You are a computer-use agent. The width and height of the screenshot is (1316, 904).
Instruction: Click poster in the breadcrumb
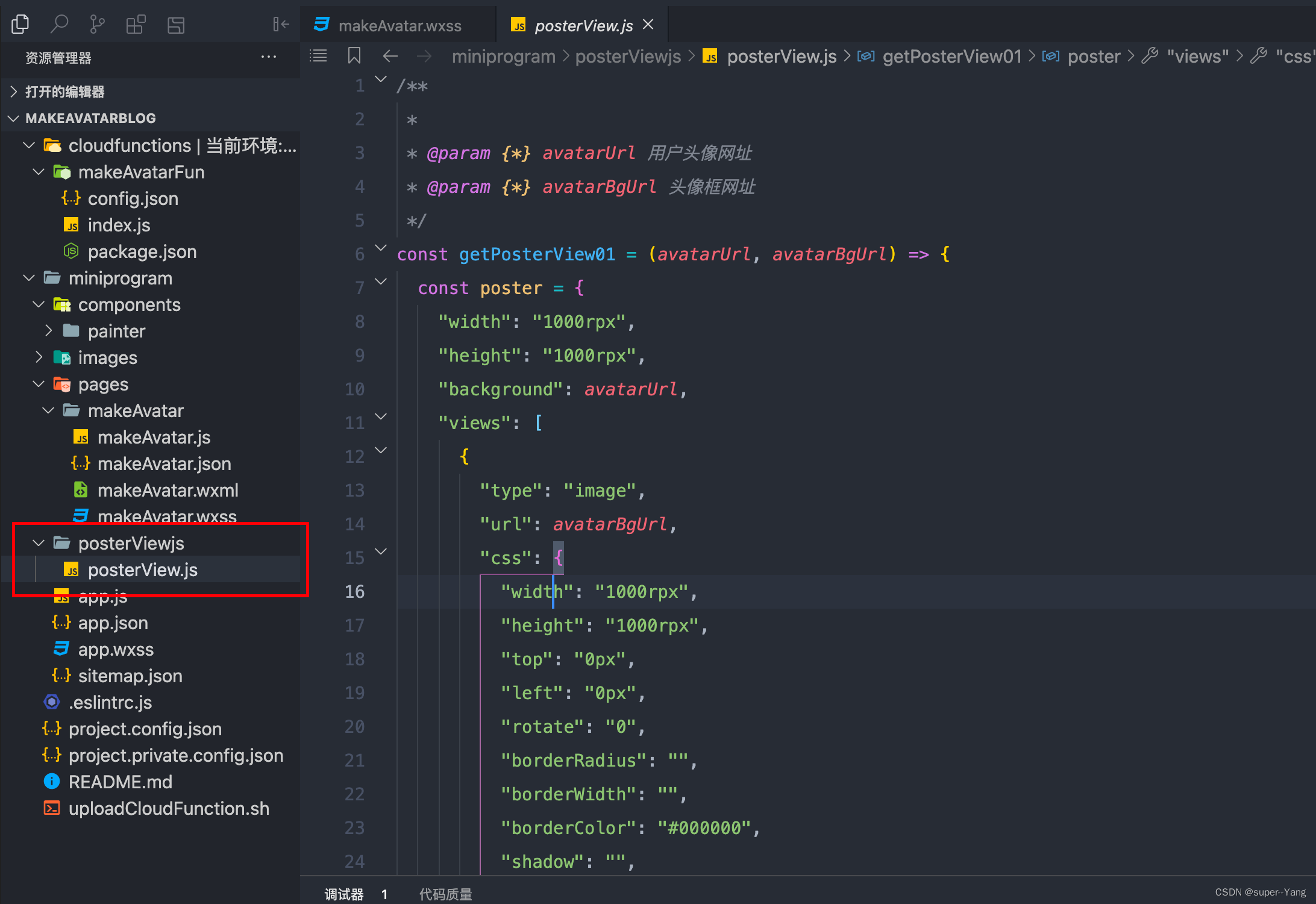point(1094,56)
